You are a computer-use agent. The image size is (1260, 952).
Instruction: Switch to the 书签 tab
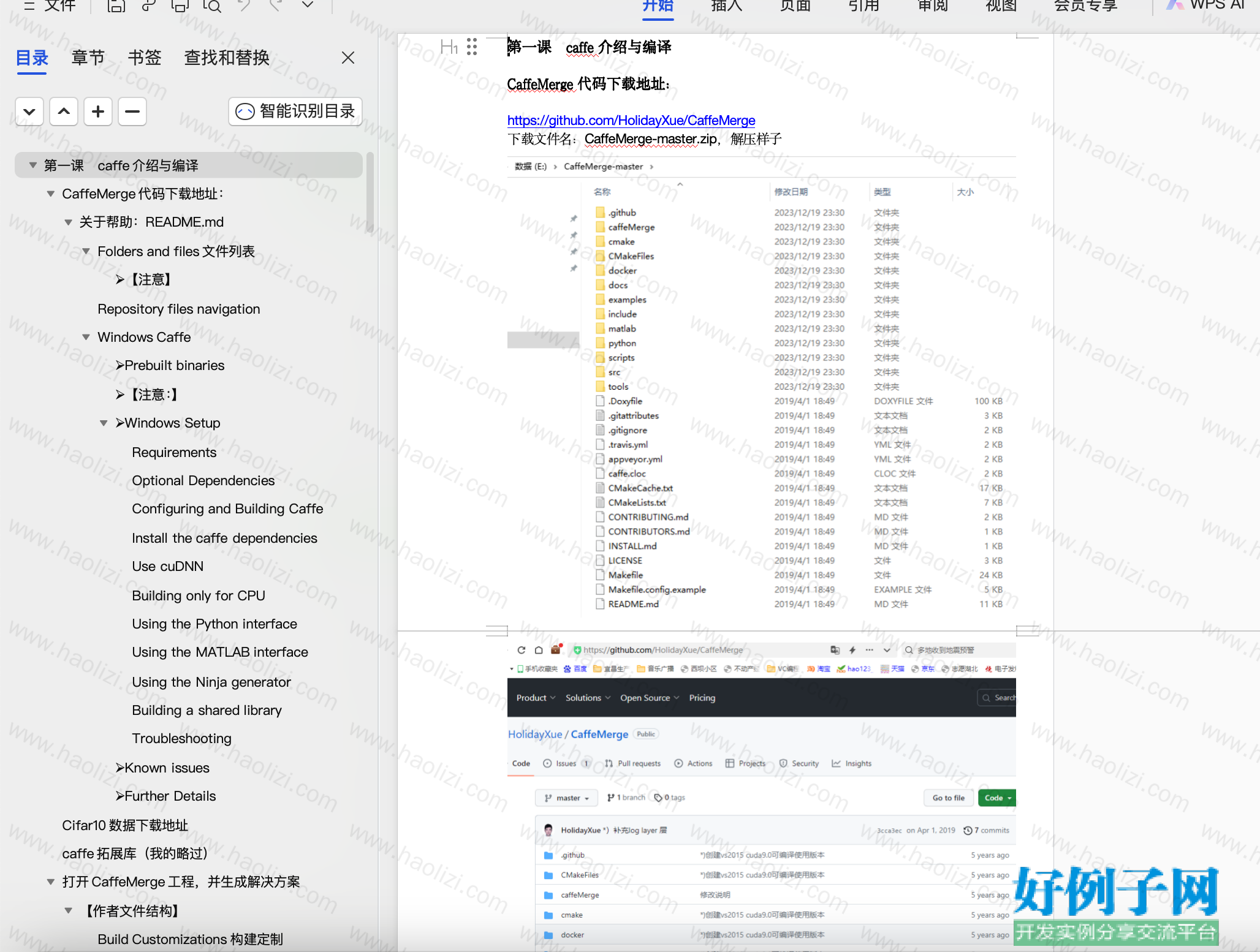tap(145, 58)
